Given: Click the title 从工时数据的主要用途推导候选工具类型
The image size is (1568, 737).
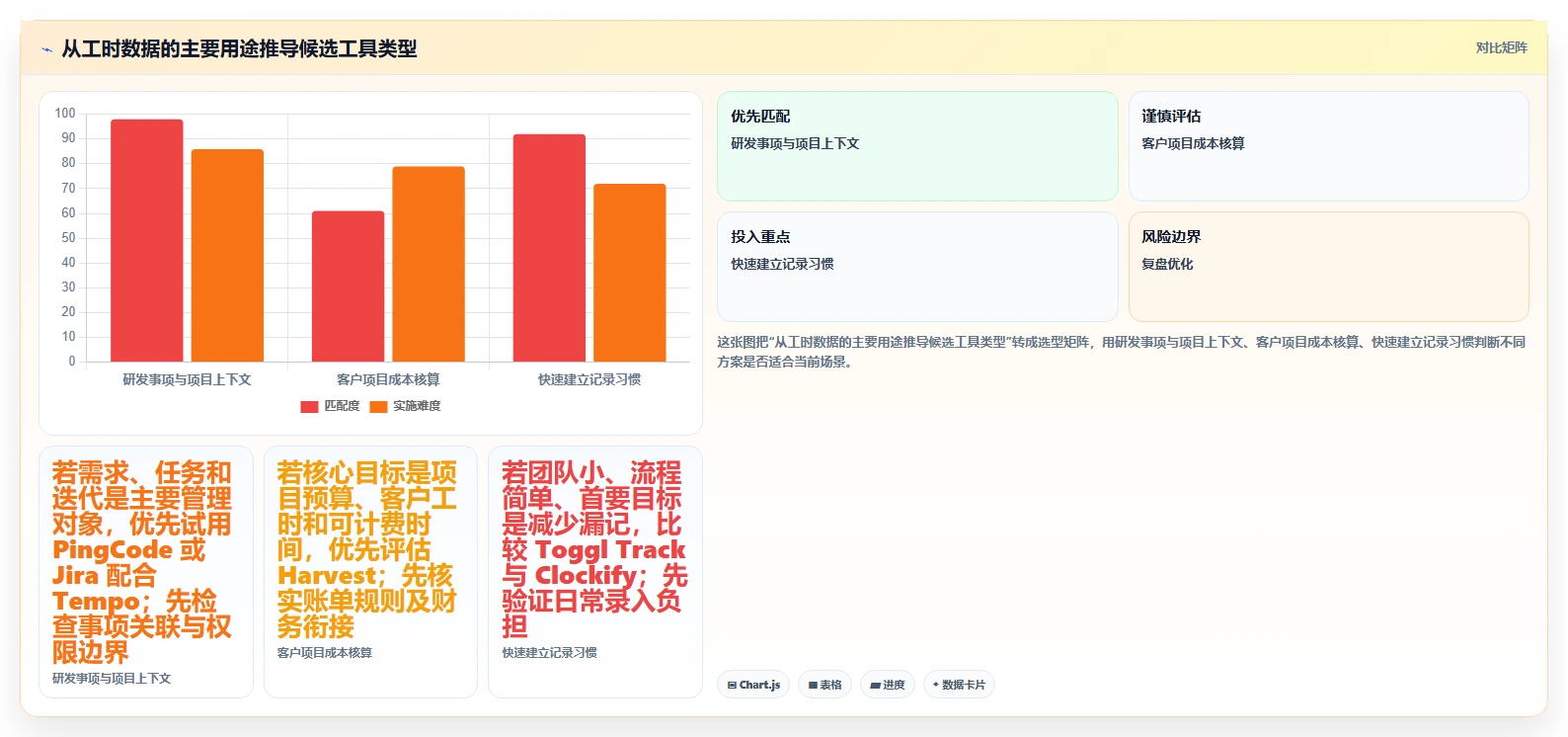Looking at the screenshot, I should click(239, 48).
